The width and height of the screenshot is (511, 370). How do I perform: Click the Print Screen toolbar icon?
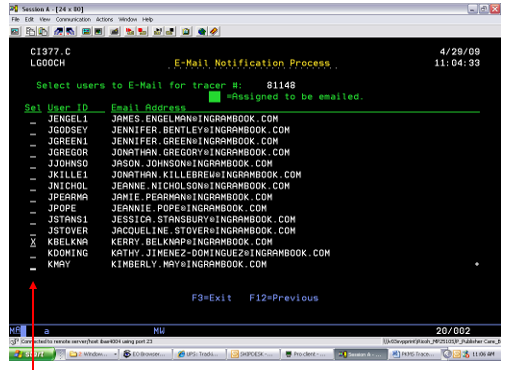(15, 32)
